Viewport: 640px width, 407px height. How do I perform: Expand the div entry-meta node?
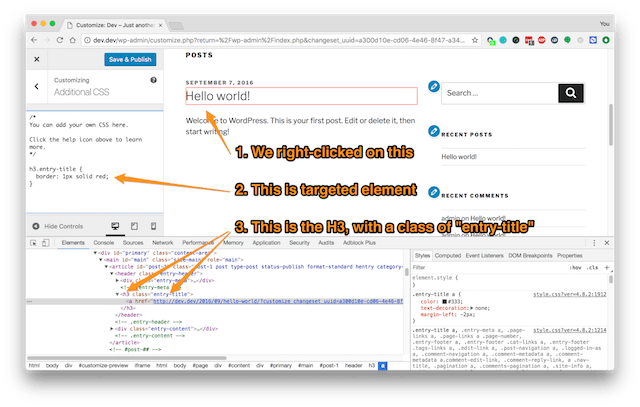[117, 280]
